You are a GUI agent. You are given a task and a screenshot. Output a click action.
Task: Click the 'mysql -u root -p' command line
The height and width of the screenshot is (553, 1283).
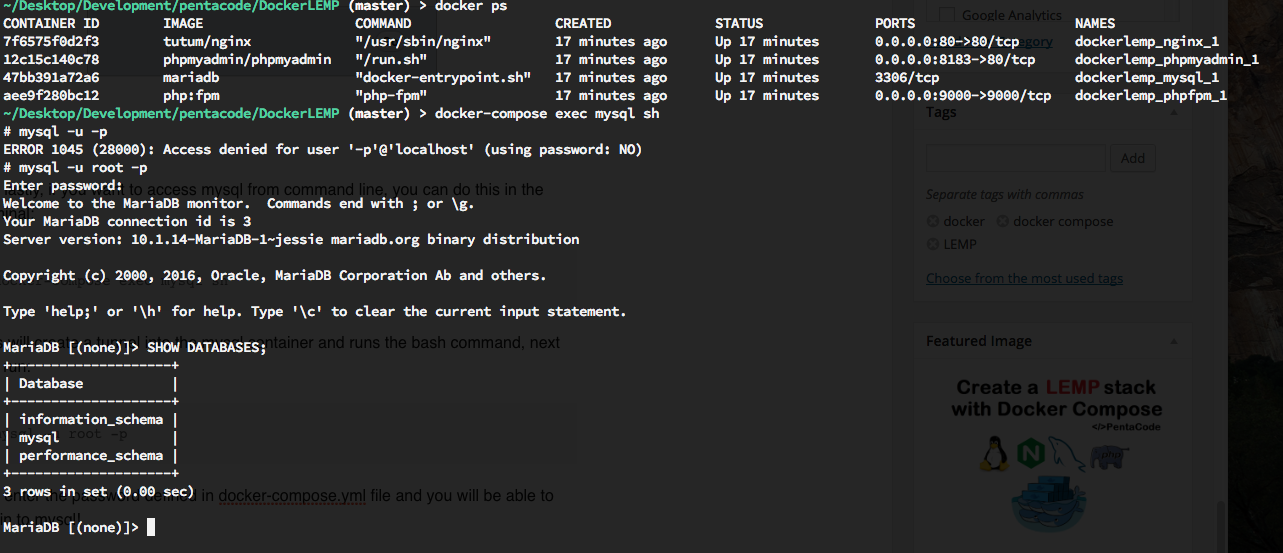pyautogui.click(x=75, y=168)
